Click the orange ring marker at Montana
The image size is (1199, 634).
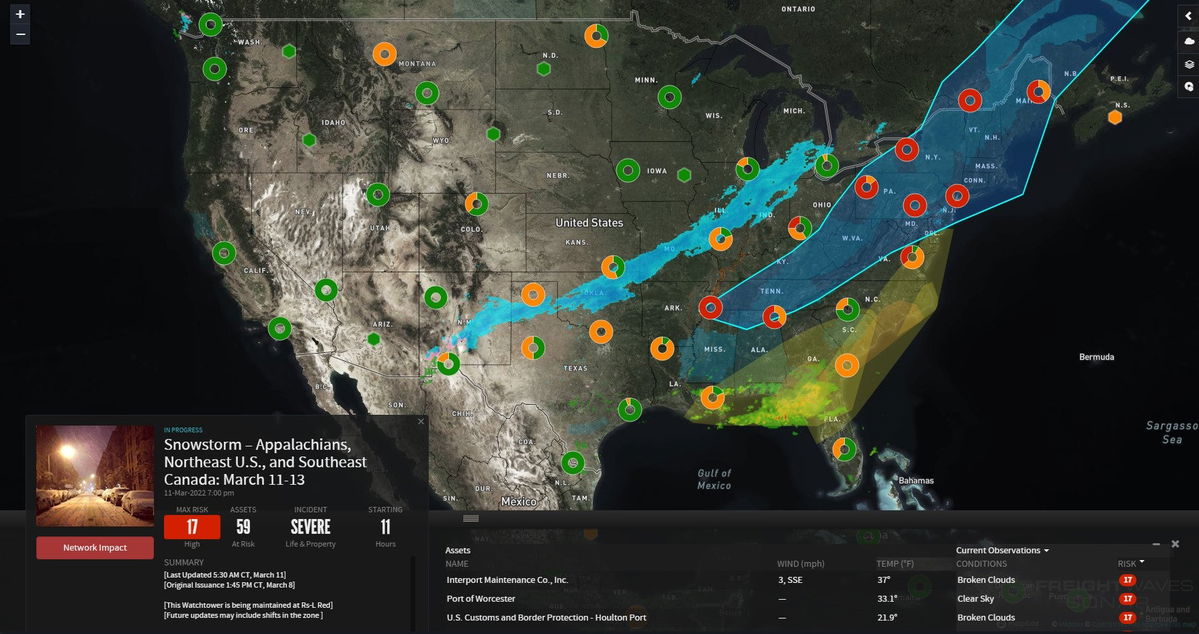coord(385,54)
